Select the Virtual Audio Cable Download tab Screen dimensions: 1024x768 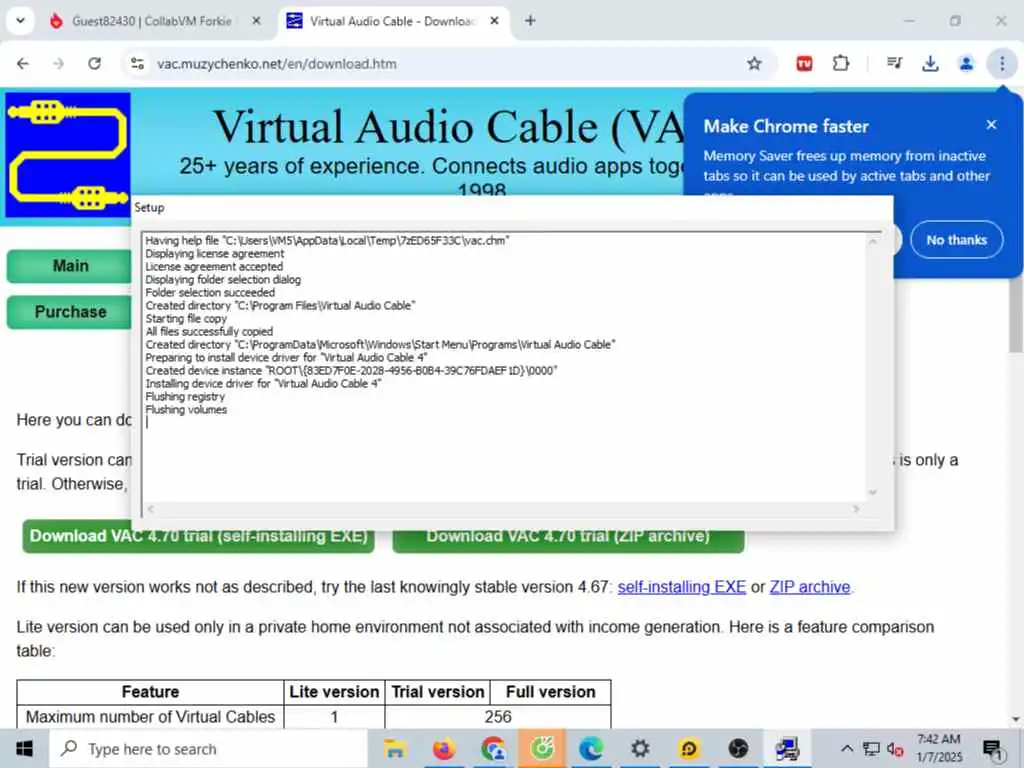pyautogui.click(x=392, y=22)
